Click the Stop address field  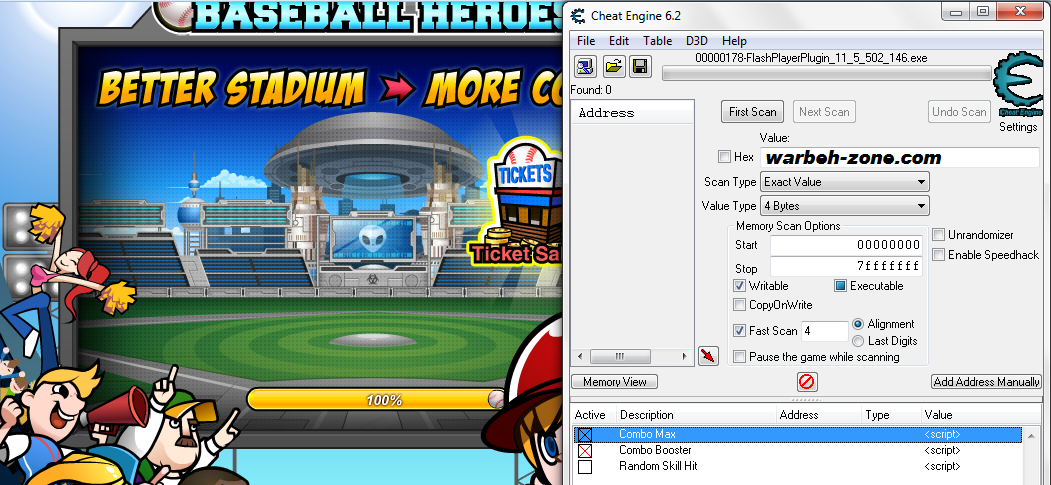[846, 267]
